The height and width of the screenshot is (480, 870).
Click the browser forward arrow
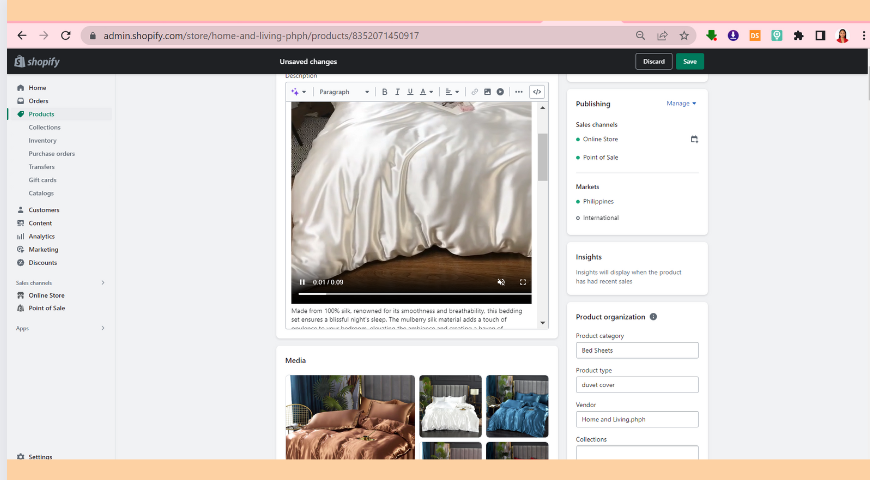44,36
